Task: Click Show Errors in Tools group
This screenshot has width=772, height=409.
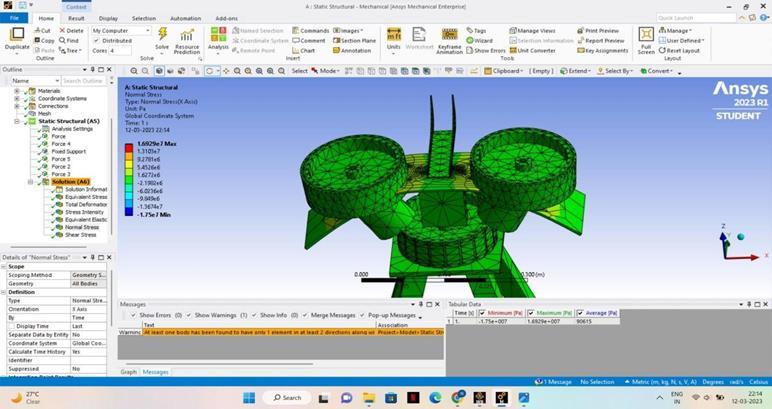Action: coord(486,50)
